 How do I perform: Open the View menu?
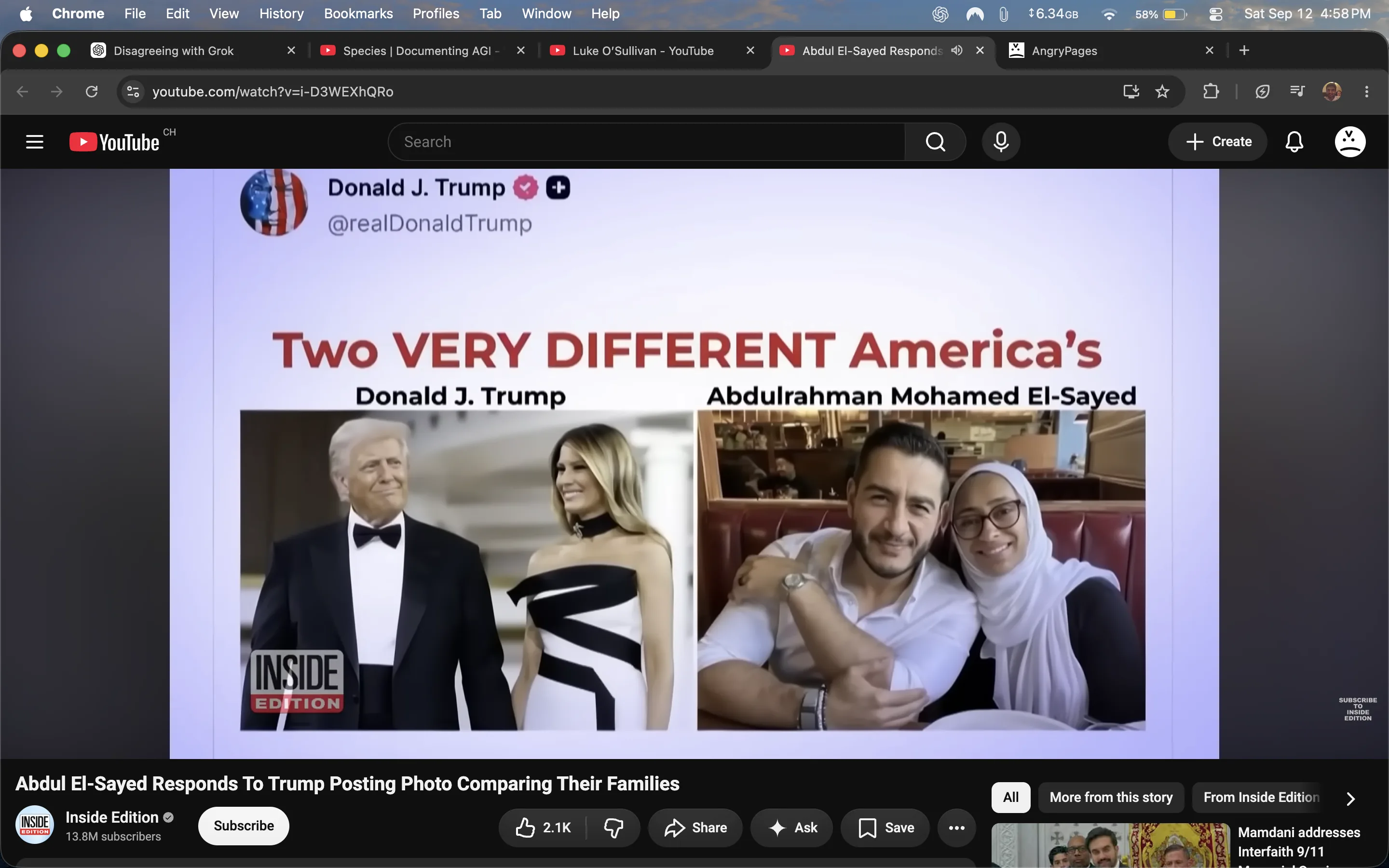click(x=224, y=14)
